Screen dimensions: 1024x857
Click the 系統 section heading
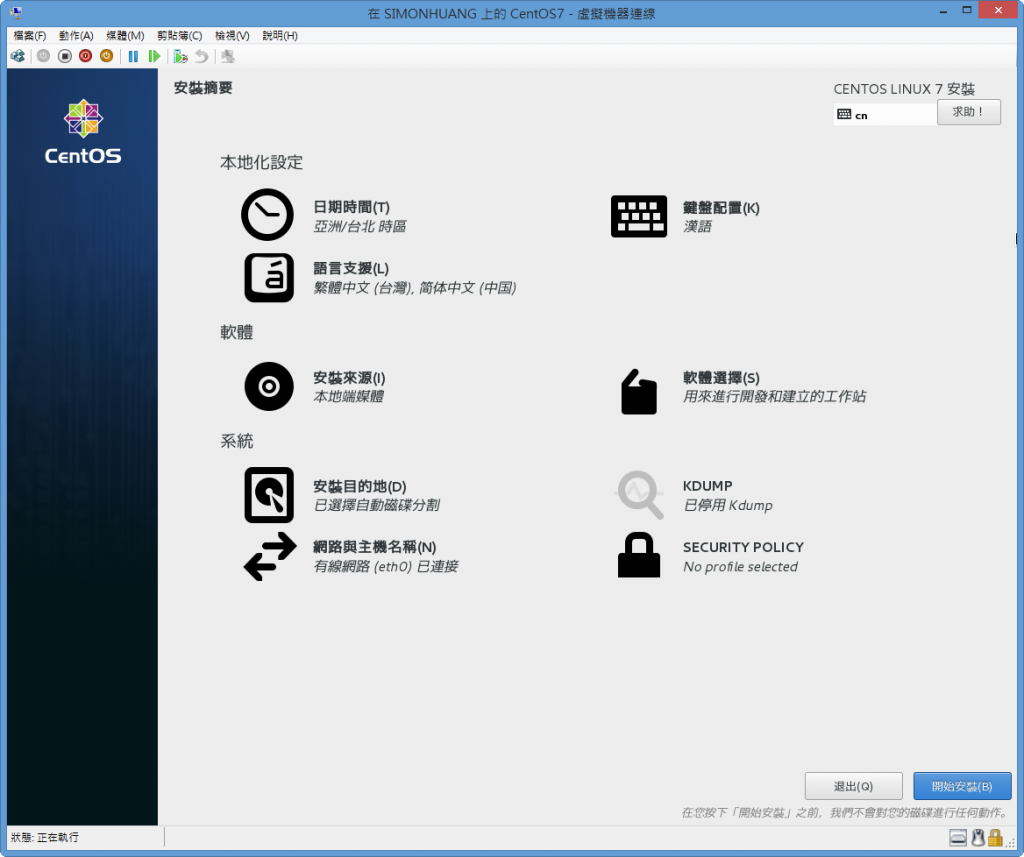236,441
